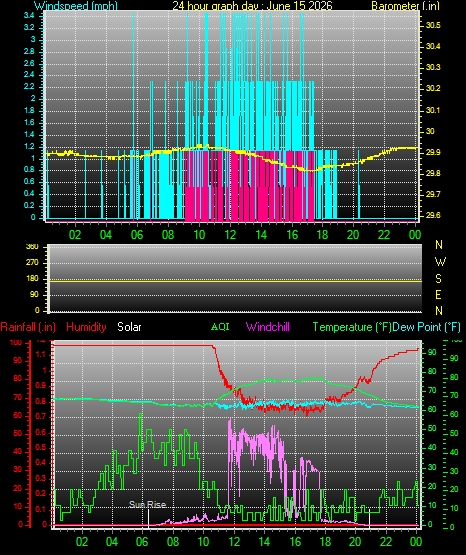This screenshot has width=466, height=555.
Task: Click the Sun Rise marker label
Action: click(x=148, y=504)
